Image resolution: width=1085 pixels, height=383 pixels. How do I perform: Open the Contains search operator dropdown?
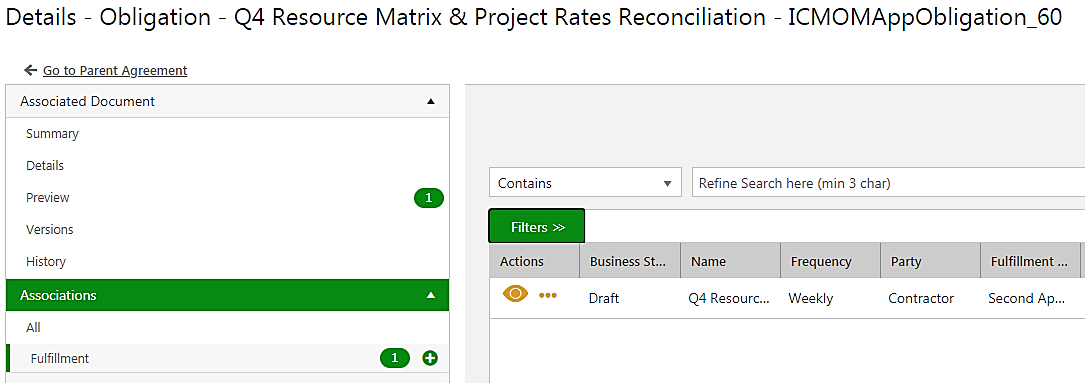pyautogui.click(x=585, y=184)
